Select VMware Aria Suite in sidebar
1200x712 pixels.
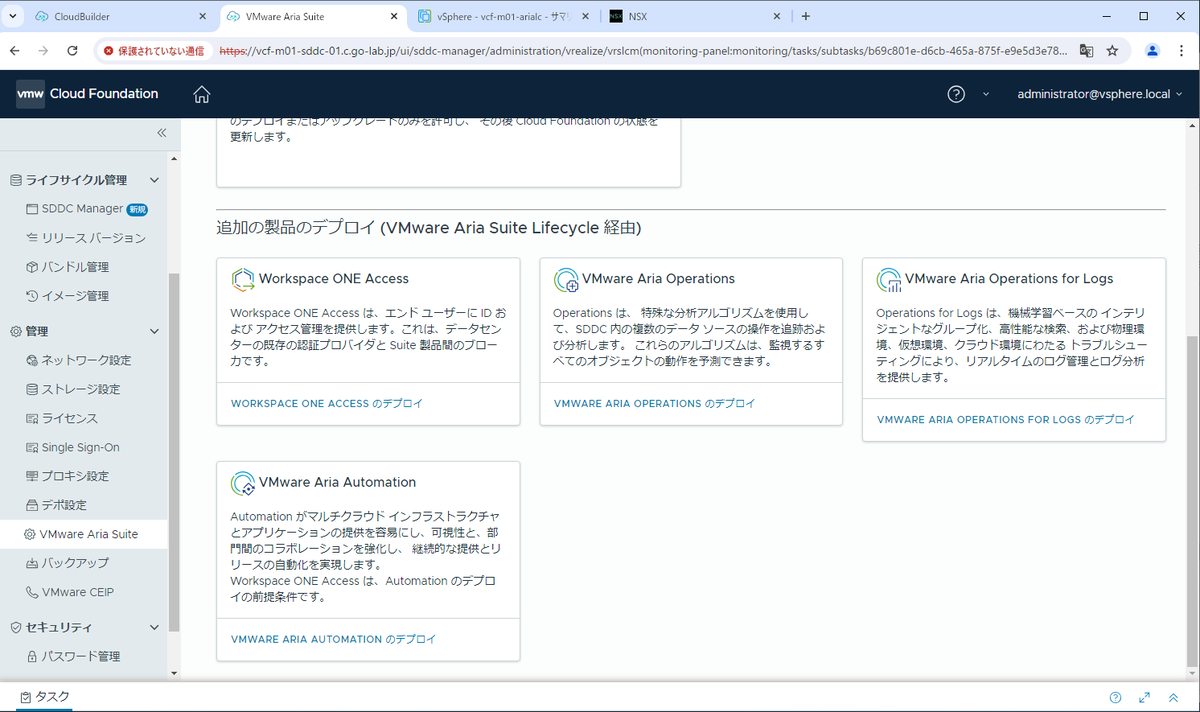click(85, 534)
